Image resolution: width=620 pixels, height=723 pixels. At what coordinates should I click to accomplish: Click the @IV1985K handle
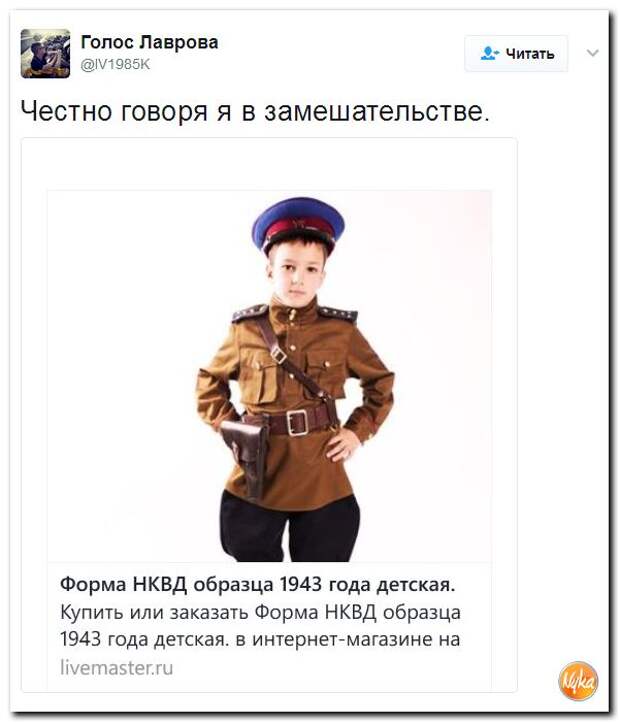[115, 65]
